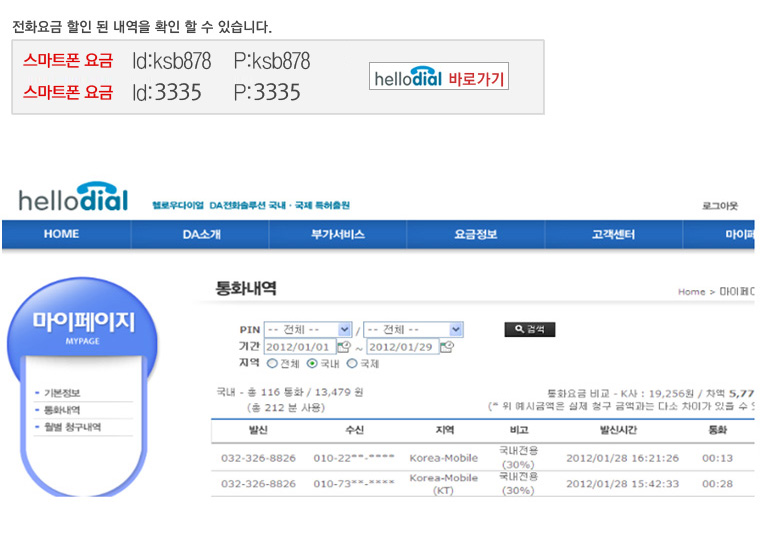Open the HOME navigation menu item
Viewport: 761px width, 543px height.
[61, 234]
